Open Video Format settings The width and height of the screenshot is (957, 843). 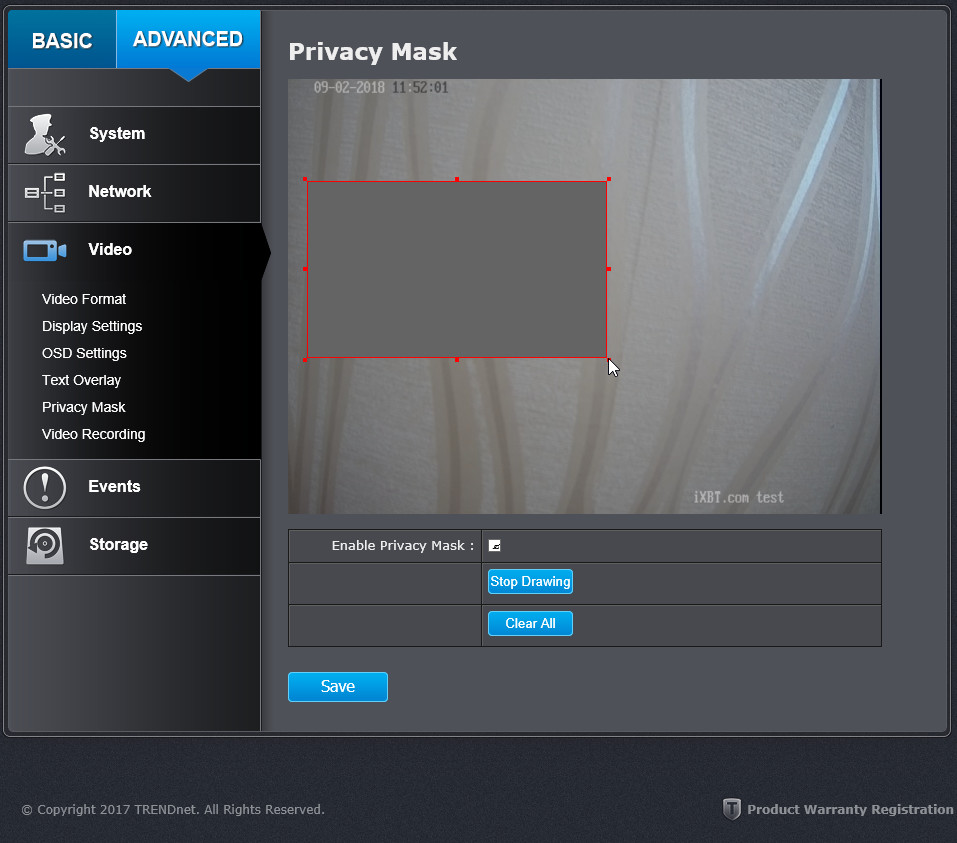point(84,299)
